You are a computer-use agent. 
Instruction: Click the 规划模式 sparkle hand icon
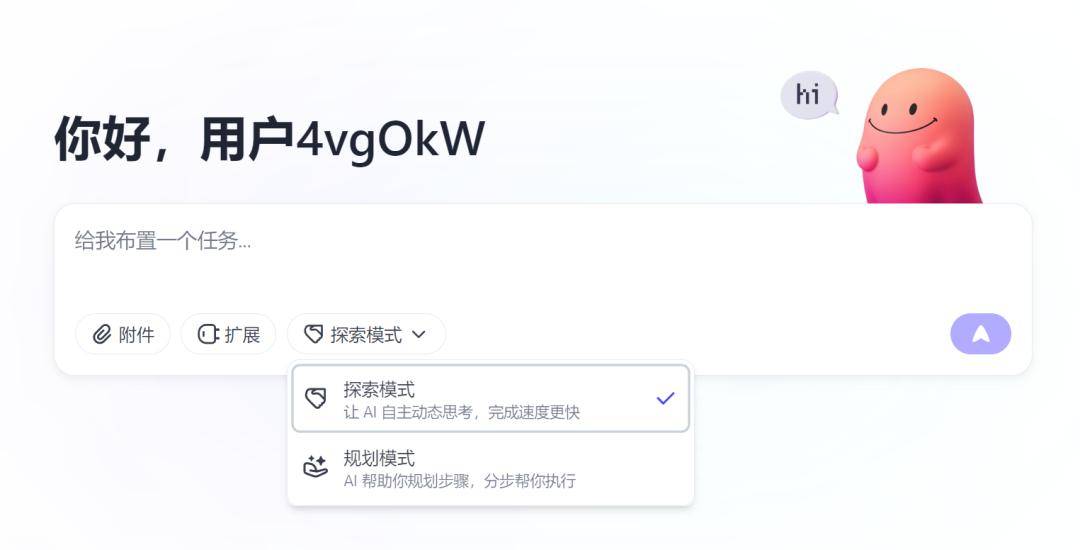tap(316, 467)
